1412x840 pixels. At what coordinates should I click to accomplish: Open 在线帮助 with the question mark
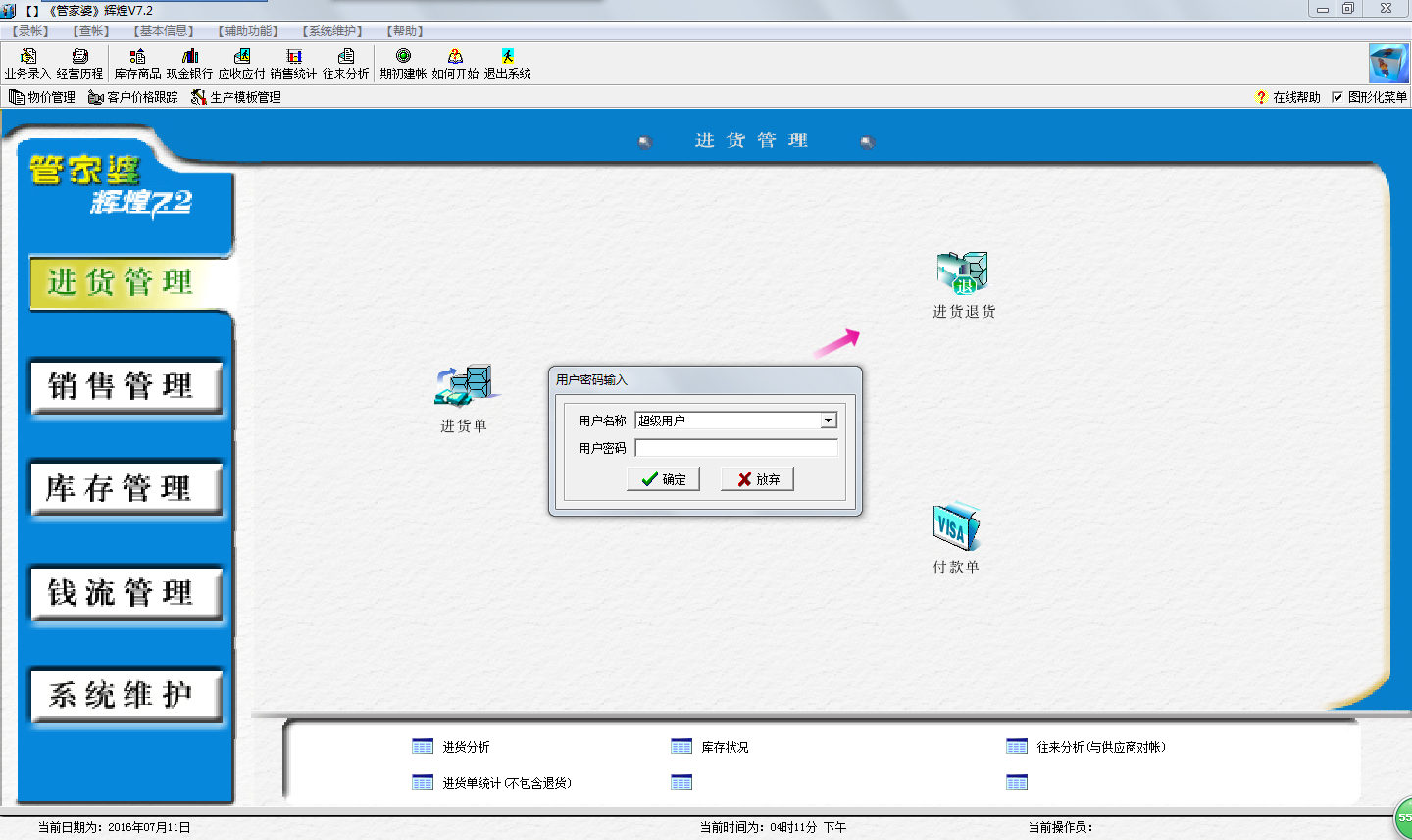point(1287,97)
